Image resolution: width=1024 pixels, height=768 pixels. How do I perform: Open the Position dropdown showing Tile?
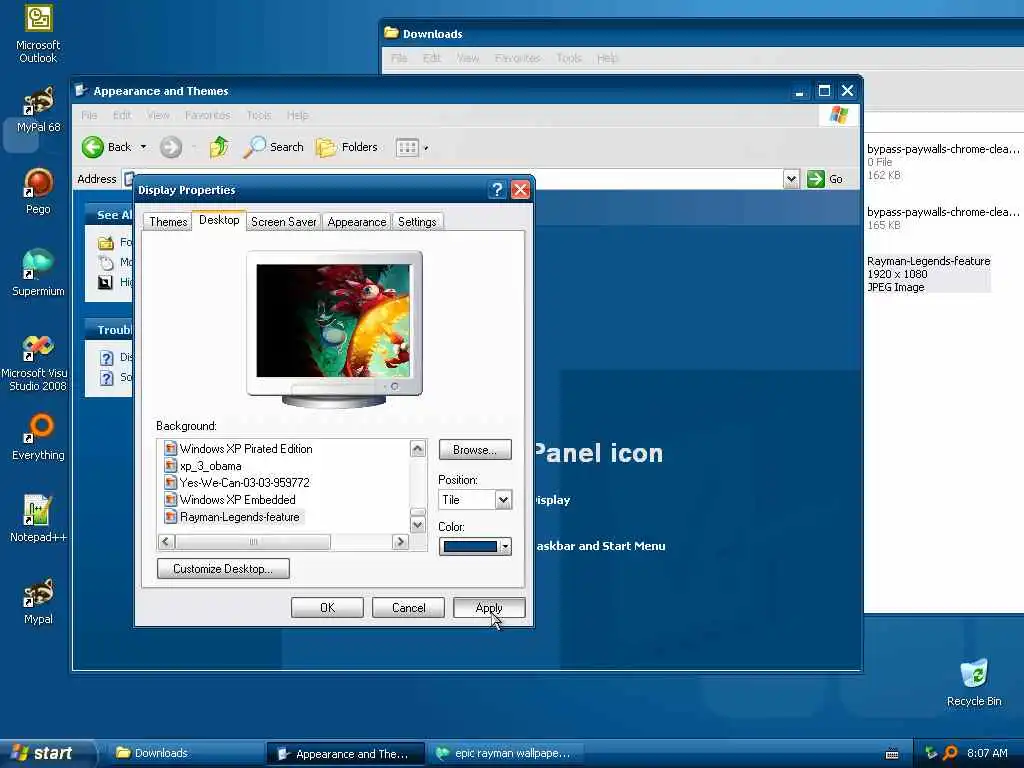503,500
